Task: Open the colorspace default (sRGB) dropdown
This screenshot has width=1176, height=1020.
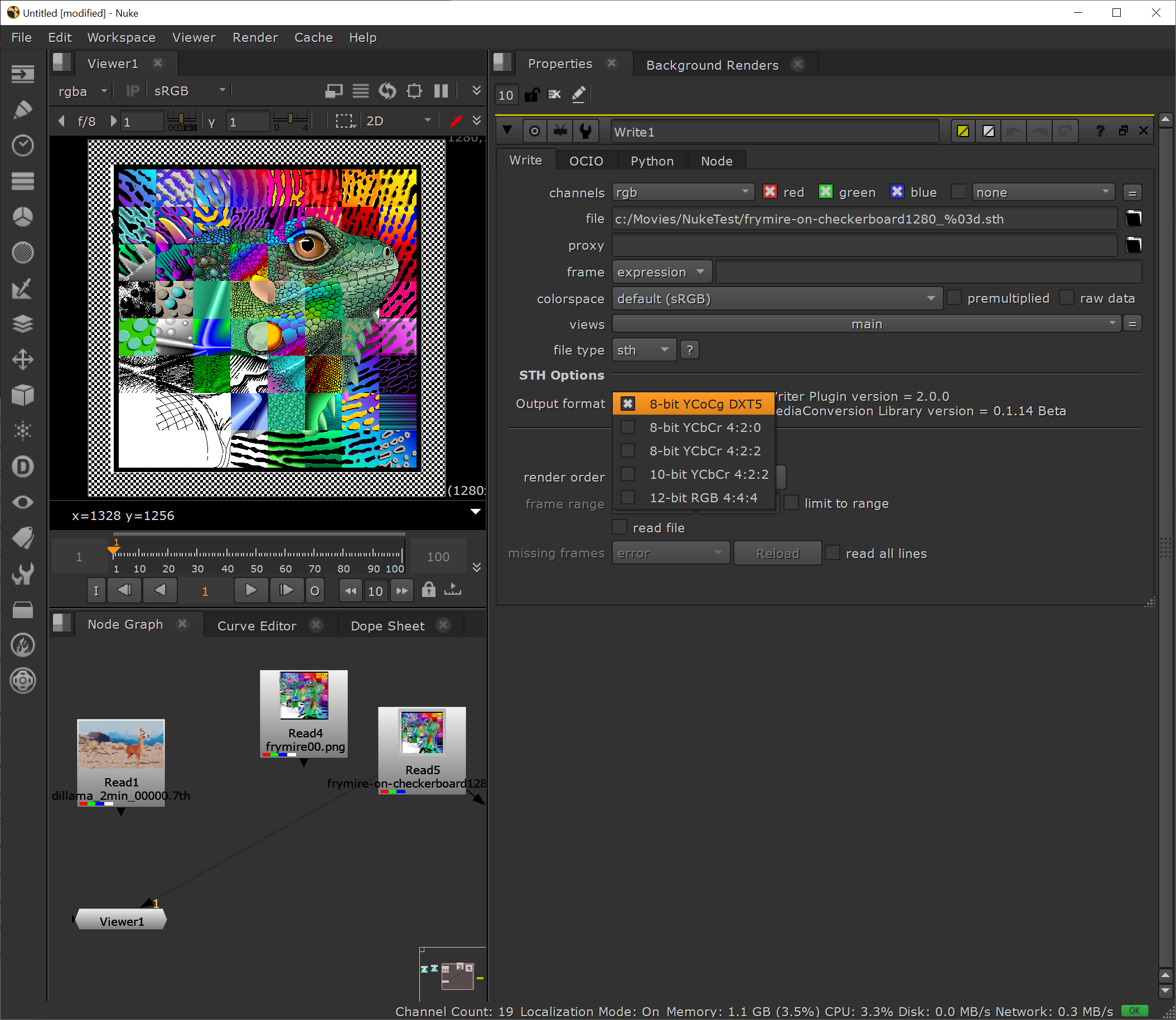Action: point(777,298)
